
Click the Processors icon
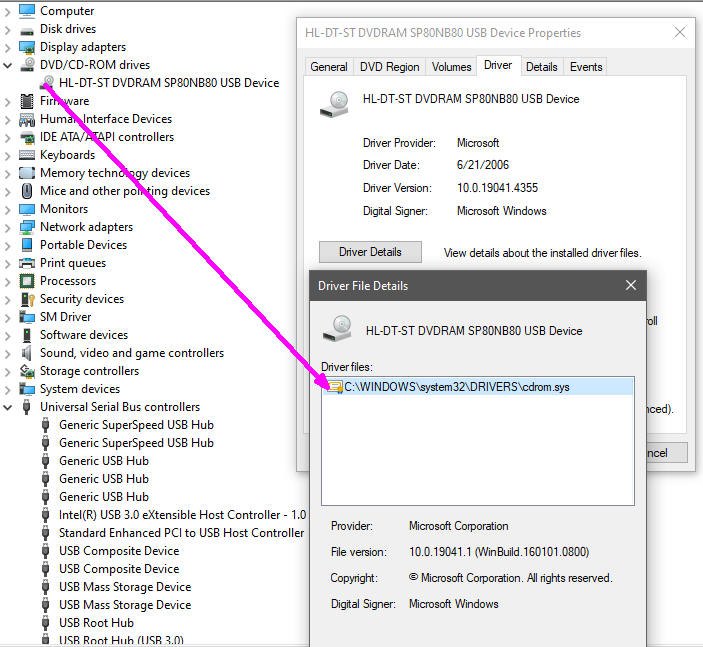click(27, 281)
